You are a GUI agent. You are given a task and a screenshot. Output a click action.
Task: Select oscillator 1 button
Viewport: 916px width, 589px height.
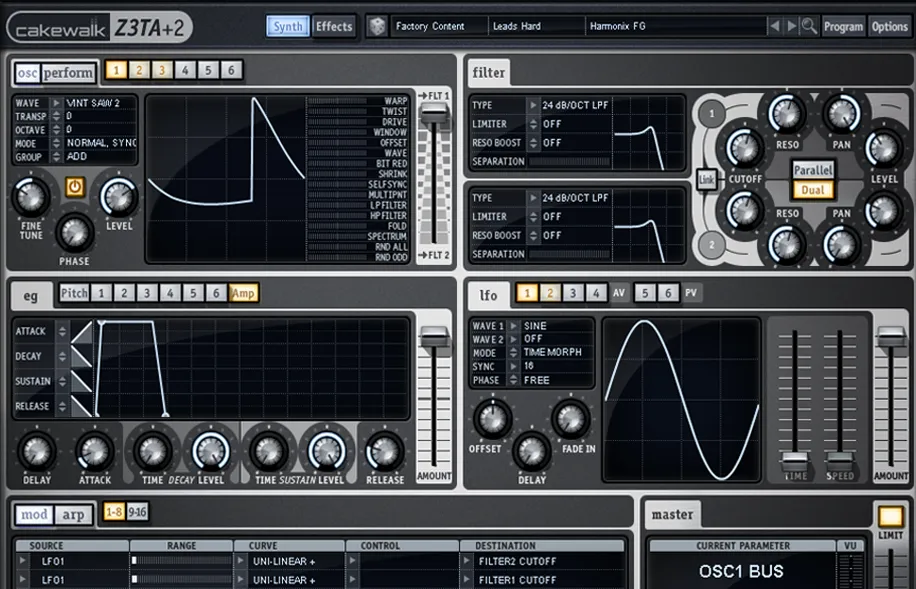tap(116, 70)
